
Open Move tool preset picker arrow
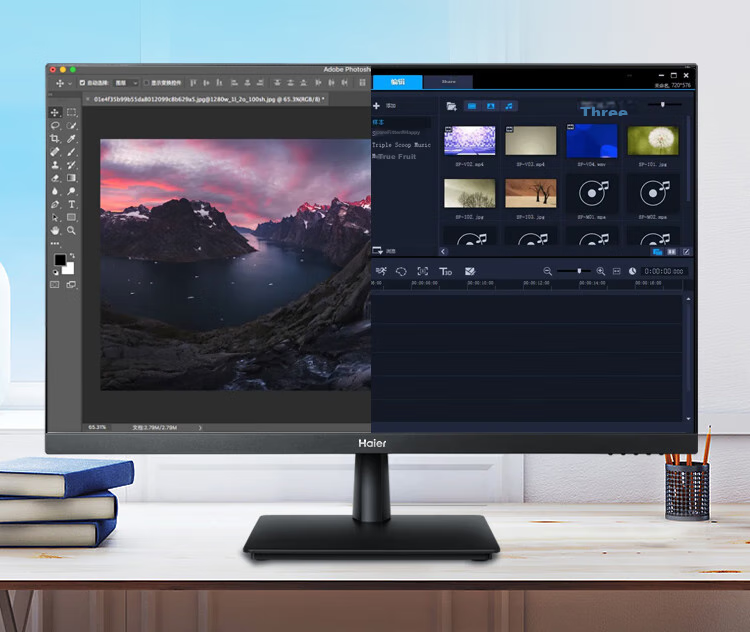(x=70, y=83)
